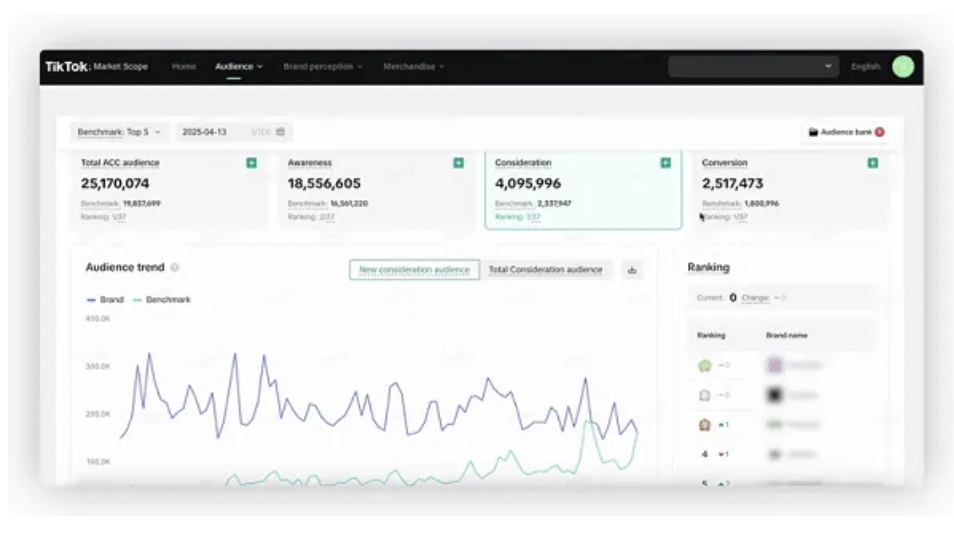Image resolution: width=954 pixels, height=538 pixels.
Task: Click the info icon beside Audience trend
Action: point(175,268)
